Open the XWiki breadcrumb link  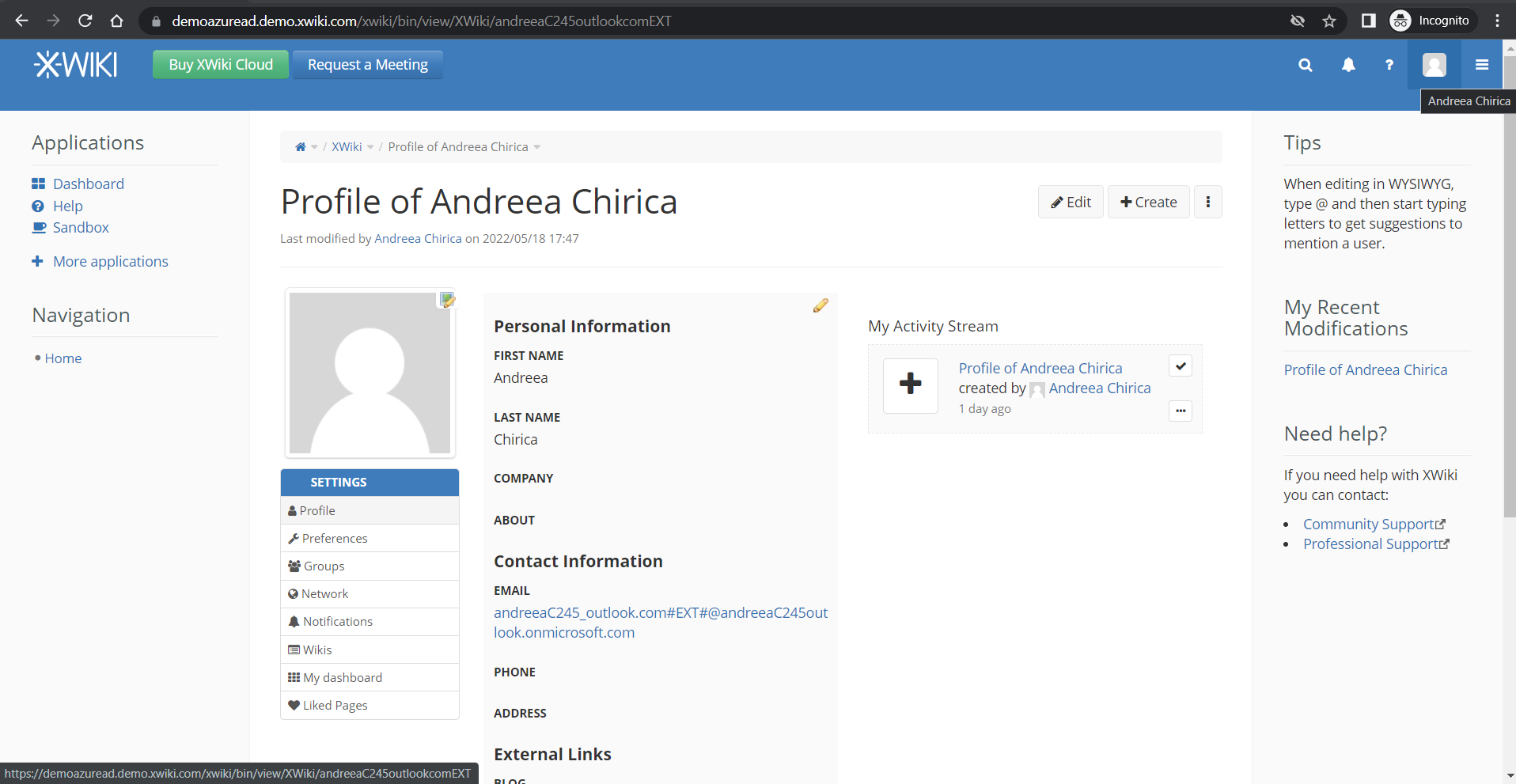tap(347, 147)
